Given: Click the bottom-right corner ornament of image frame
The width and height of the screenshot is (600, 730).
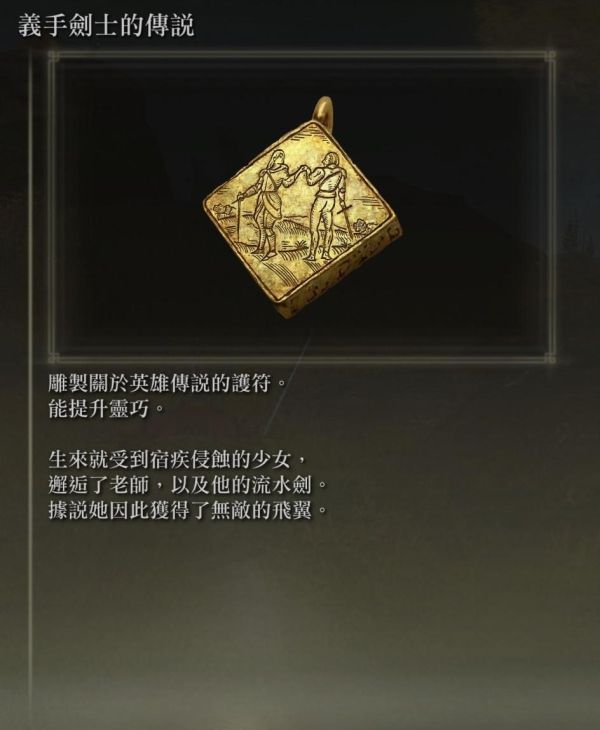Looking at the screenshot, I should point(550,358).
